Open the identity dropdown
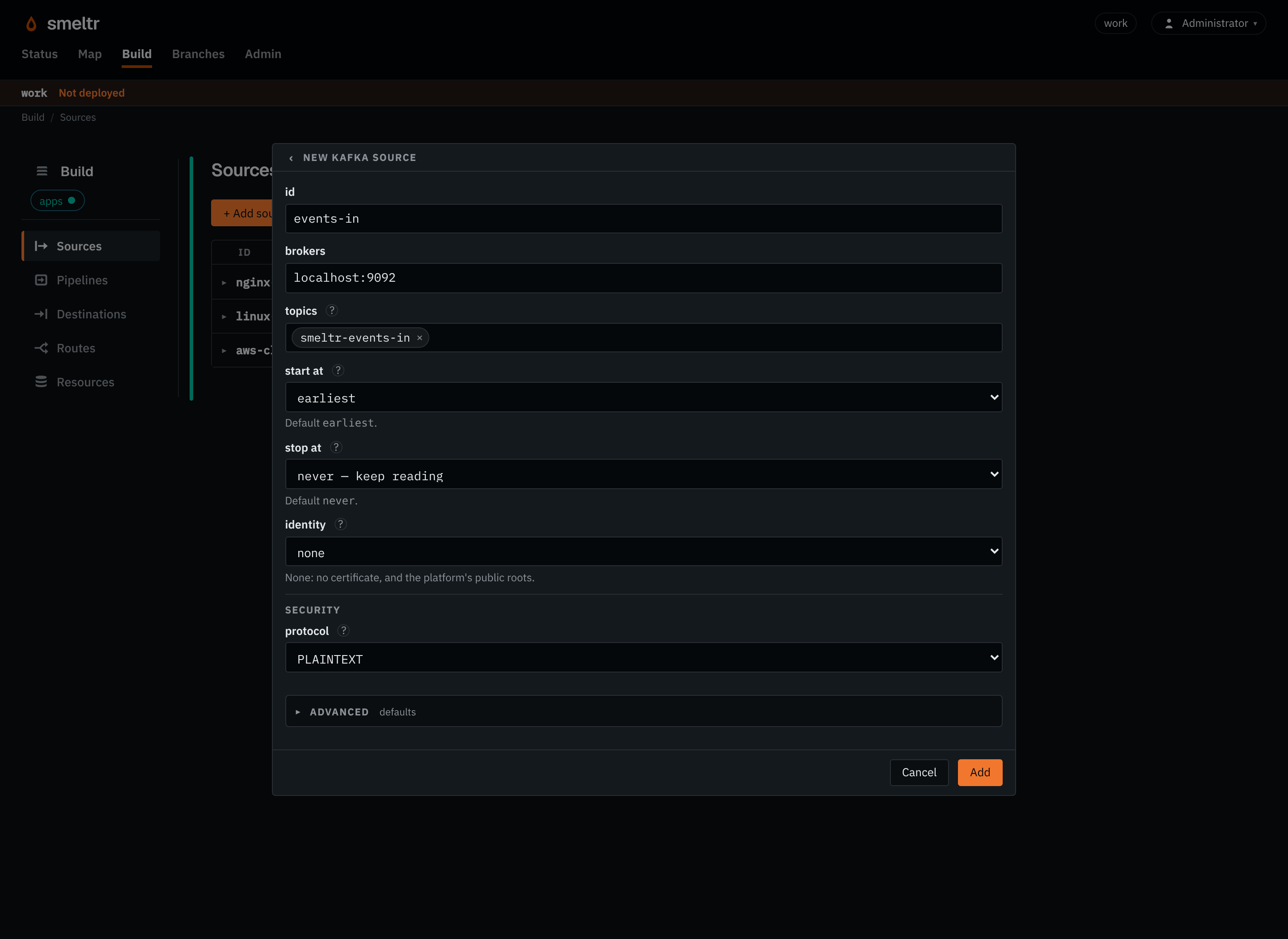 pos(644,551)
